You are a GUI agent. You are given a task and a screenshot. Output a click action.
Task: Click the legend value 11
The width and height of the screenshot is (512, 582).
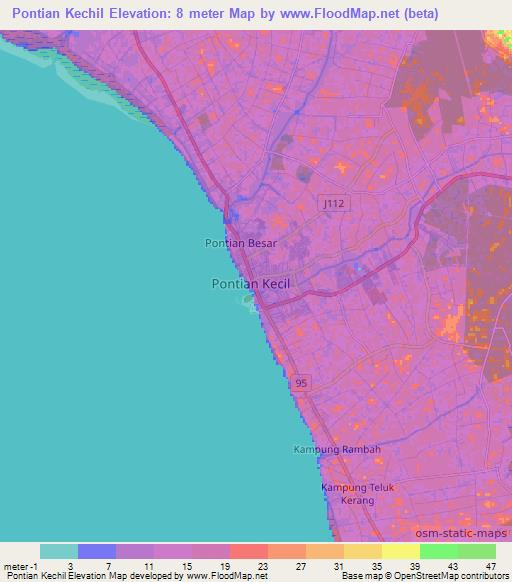coord(149,566)
